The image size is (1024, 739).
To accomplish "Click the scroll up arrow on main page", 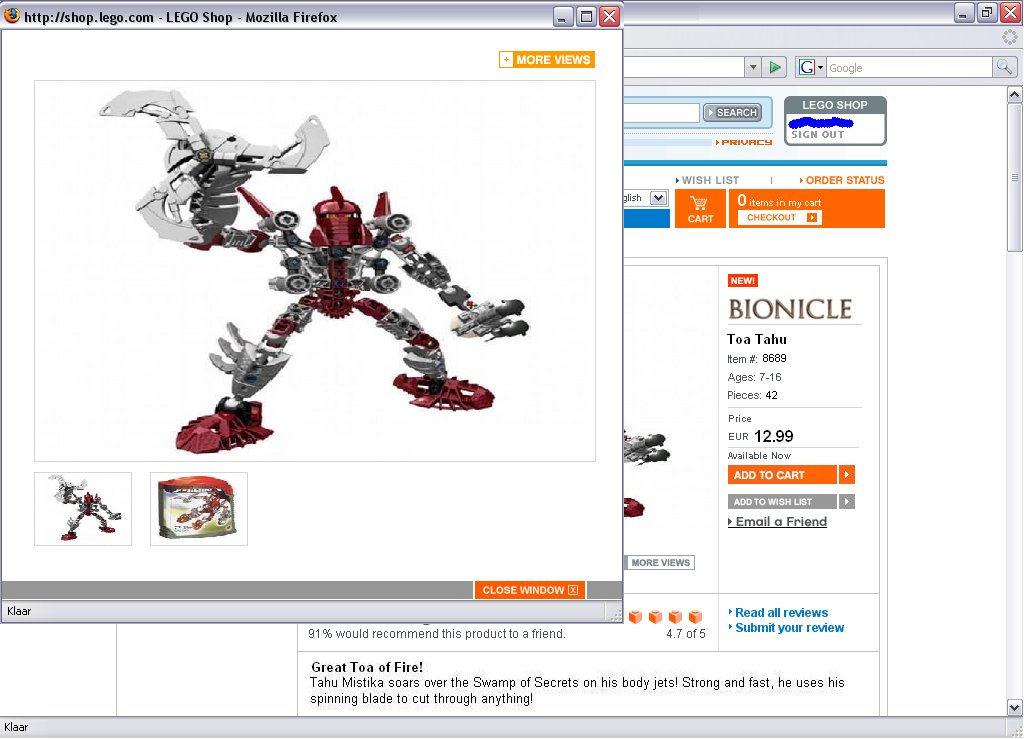I will pyautogui.click(x=1014, y=95).
